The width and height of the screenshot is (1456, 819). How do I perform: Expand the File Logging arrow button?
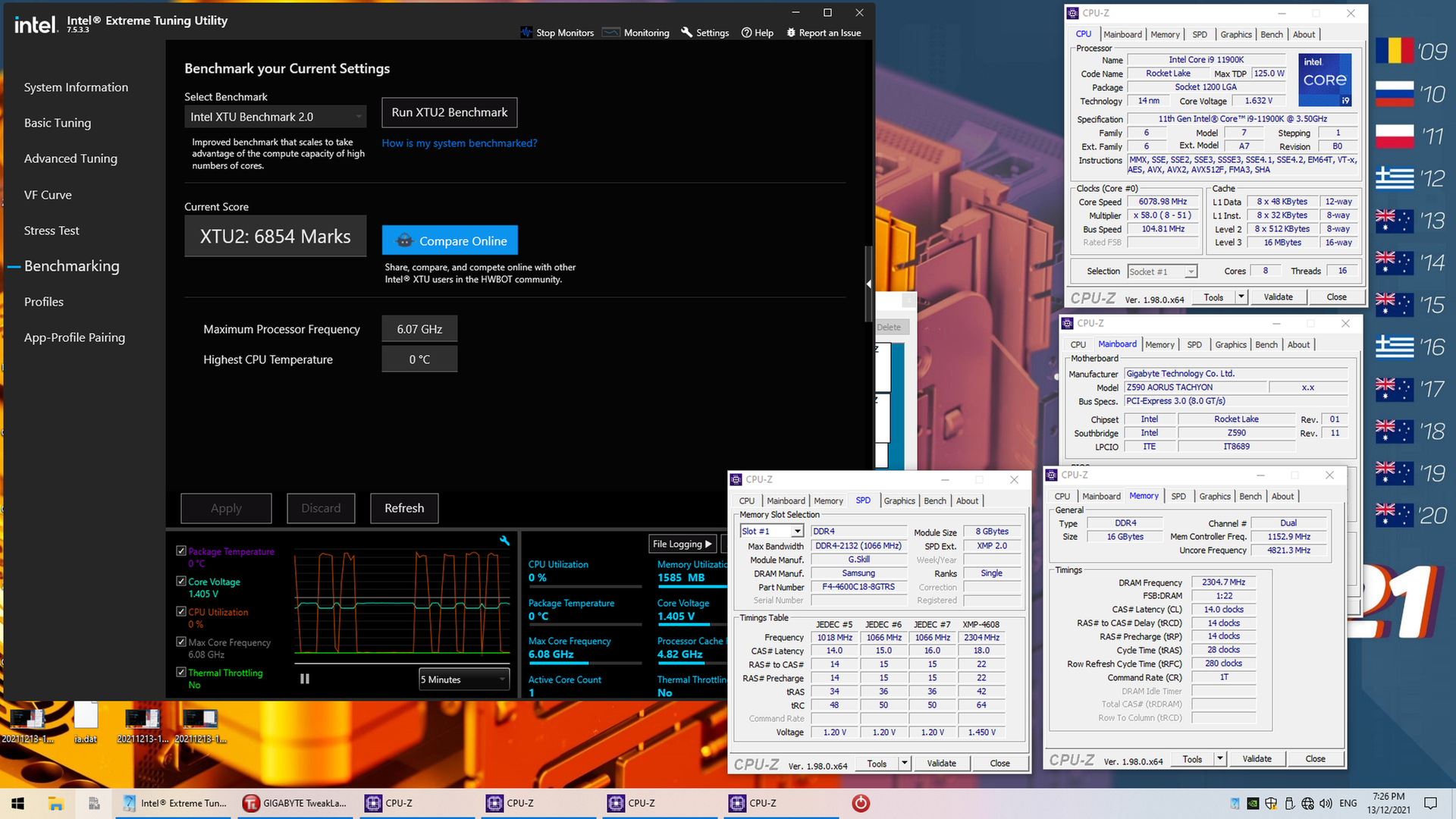pyautogui.click(x=682, y=544)
